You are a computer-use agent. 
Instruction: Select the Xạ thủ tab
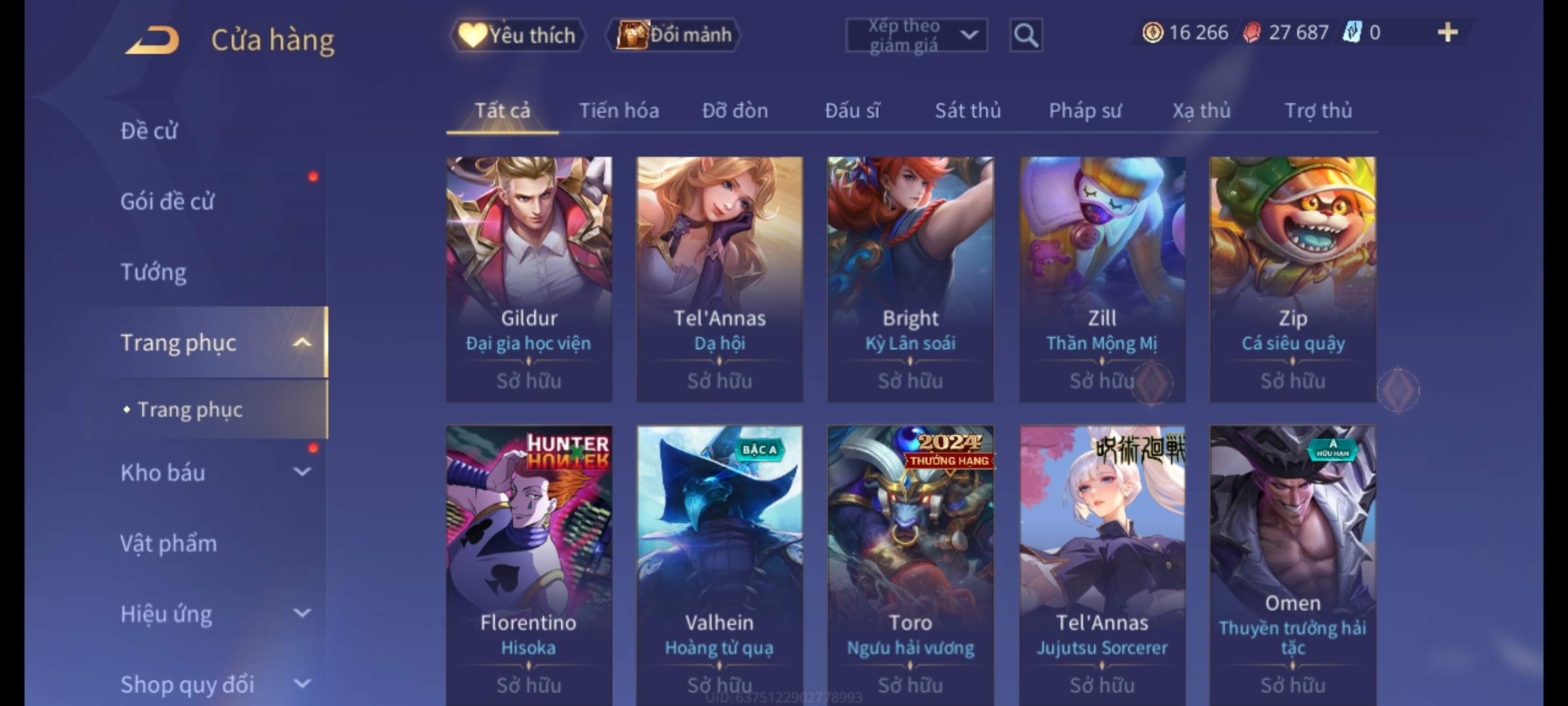pyautogui.click(x=1201, y=110)
